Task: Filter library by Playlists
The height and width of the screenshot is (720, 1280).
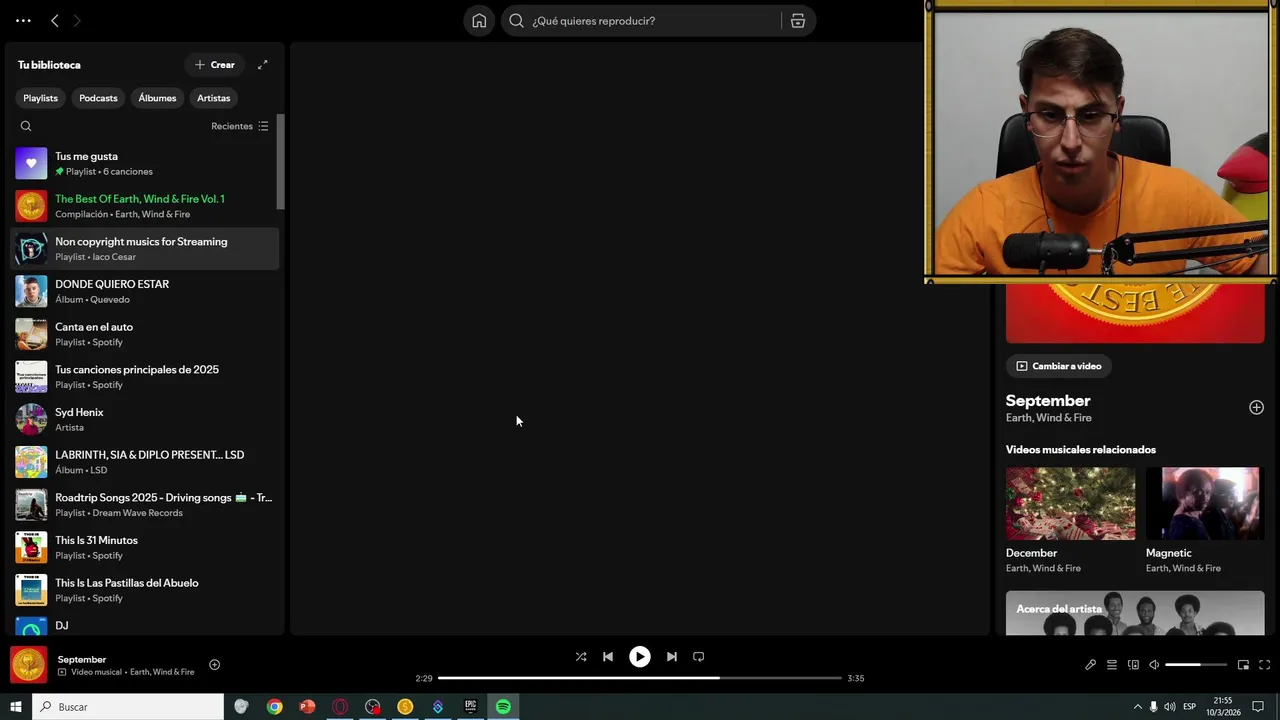Action: (x=41, y=98)
